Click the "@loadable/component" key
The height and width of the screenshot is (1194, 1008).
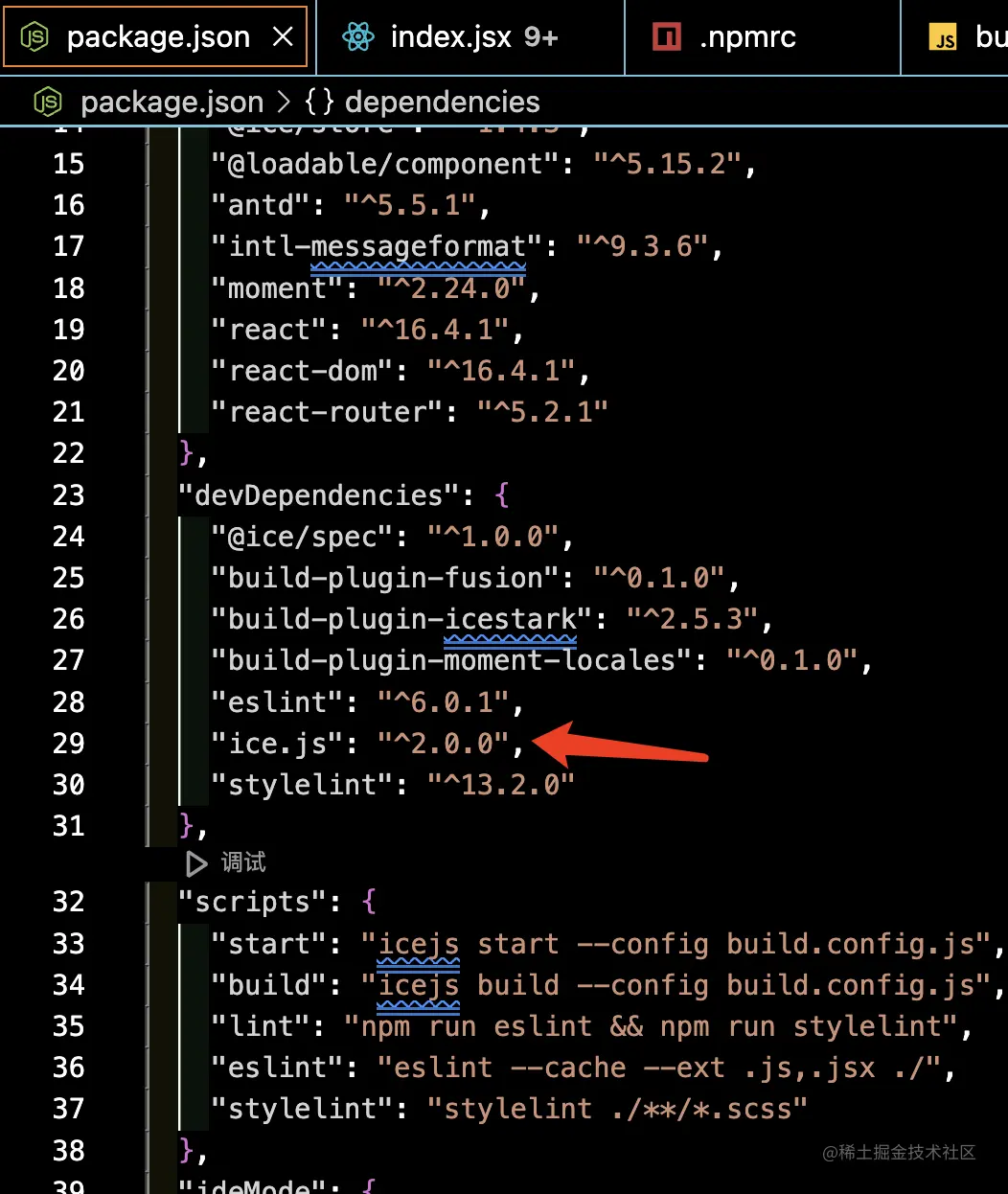point(384,164)
